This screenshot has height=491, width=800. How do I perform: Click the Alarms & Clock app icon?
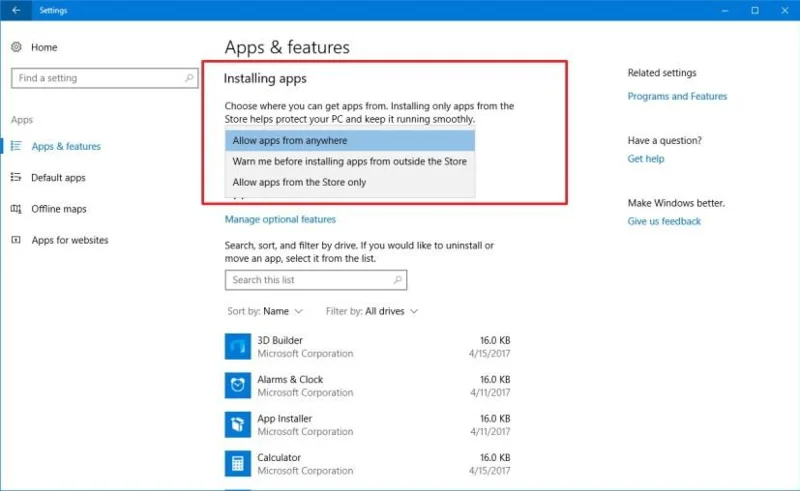pos(238,385)
